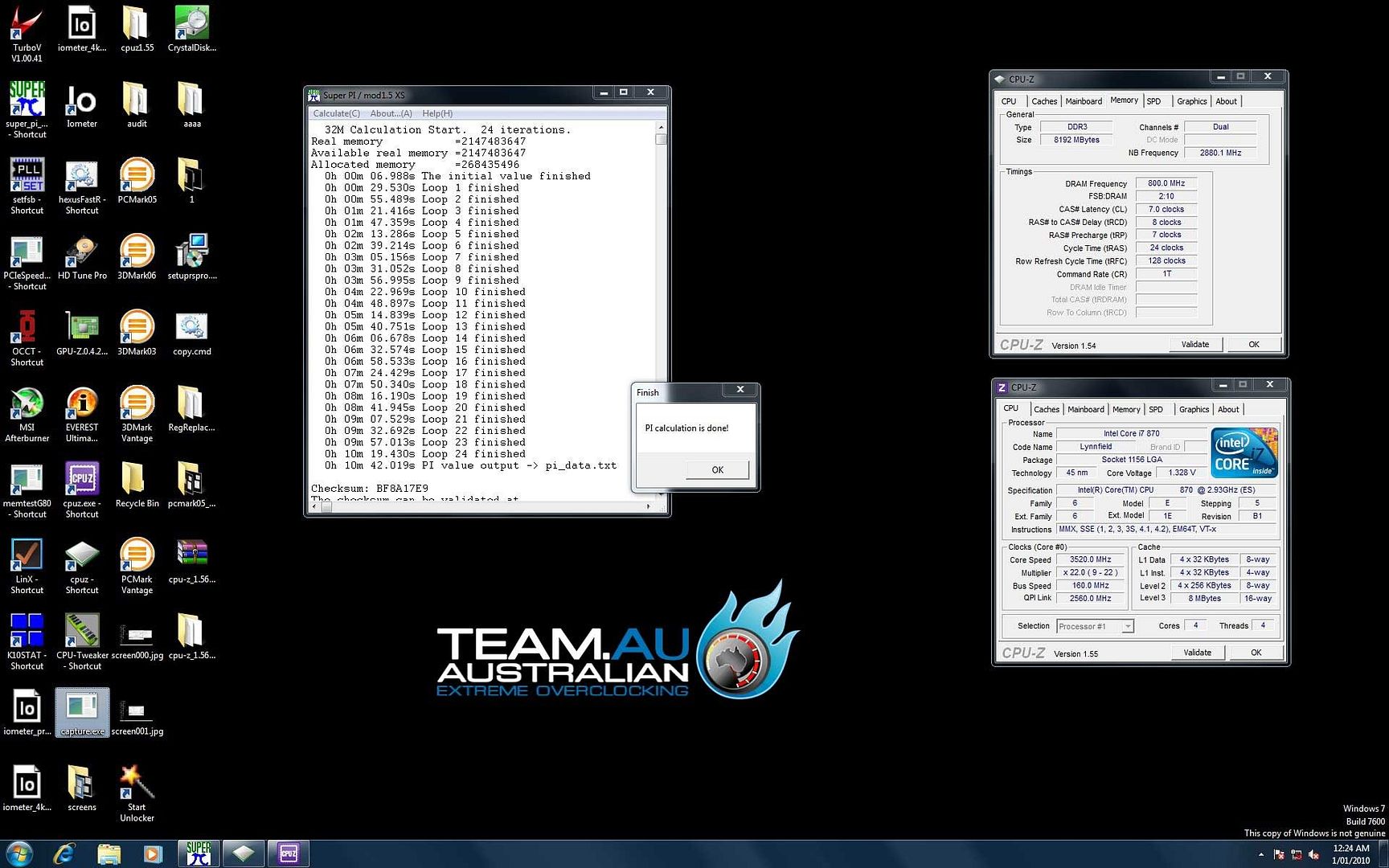Open the screen001.jpg desktop file
Viewport: 1389px width, 868px height.
pos(137,717)
